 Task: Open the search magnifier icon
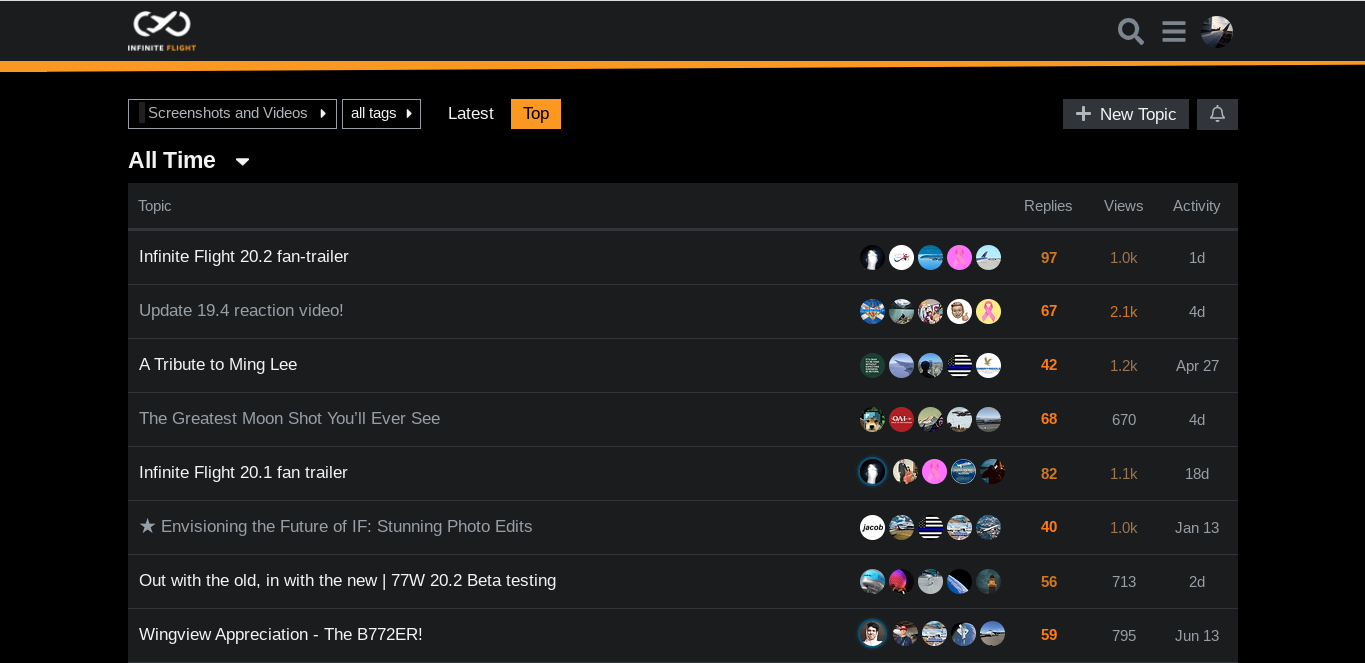pyautogui.click(x=1131, y=32)
